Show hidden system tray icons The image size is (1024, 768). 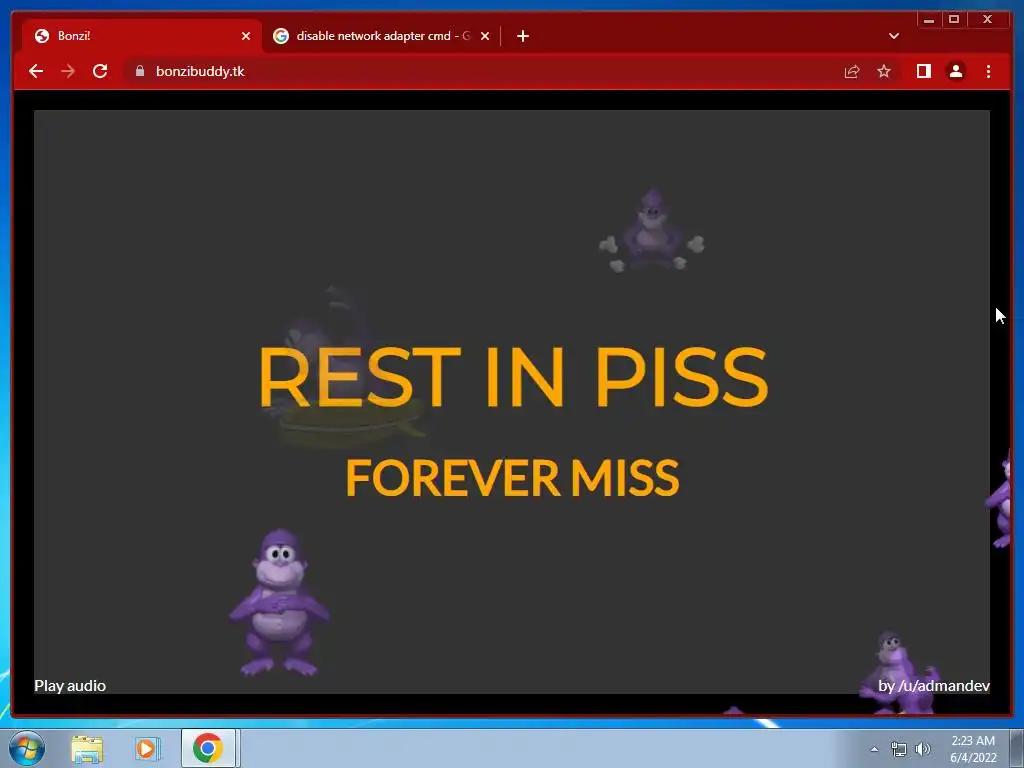click(x=874, y=749)
